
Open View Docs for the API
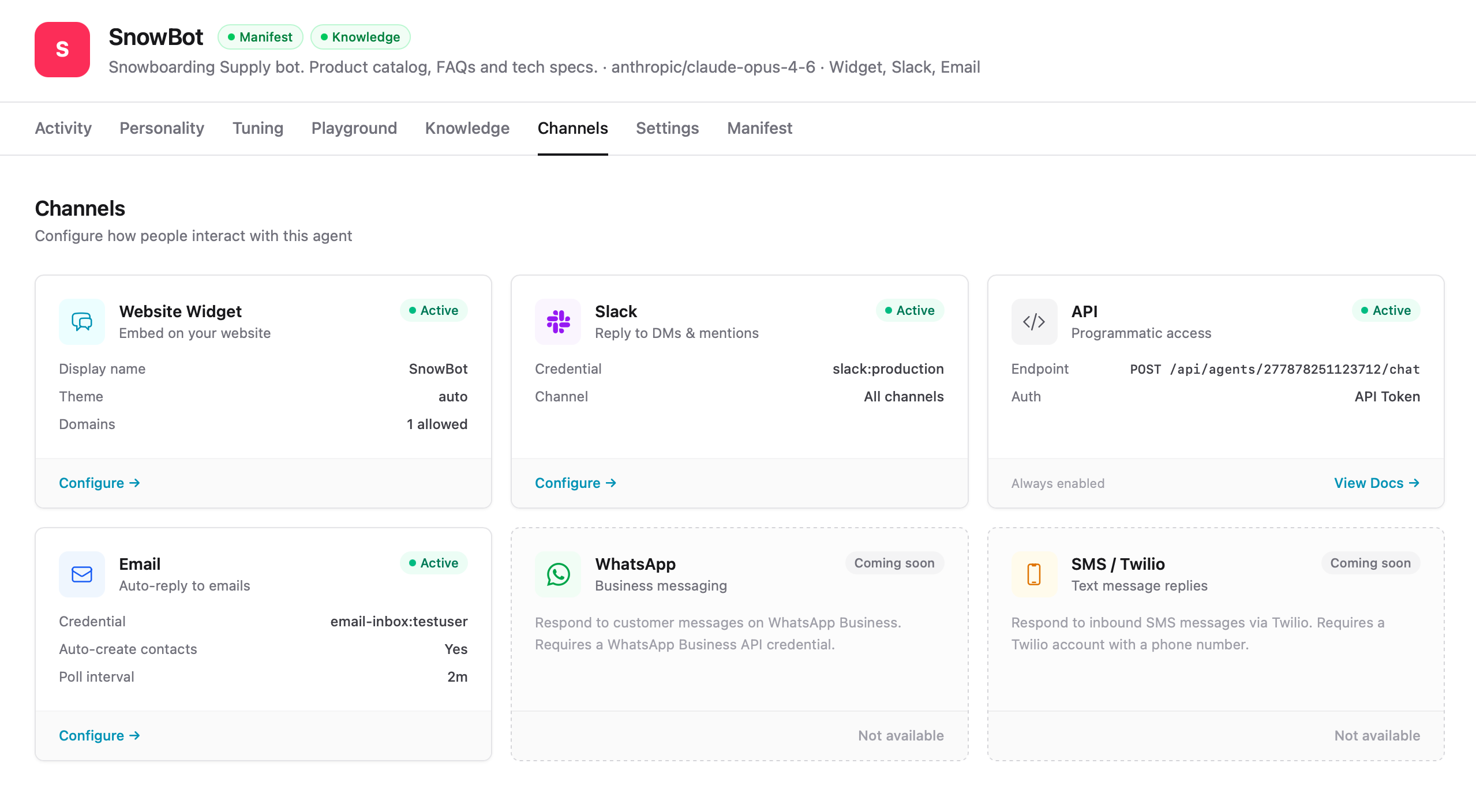click(x=1376, y=483)
